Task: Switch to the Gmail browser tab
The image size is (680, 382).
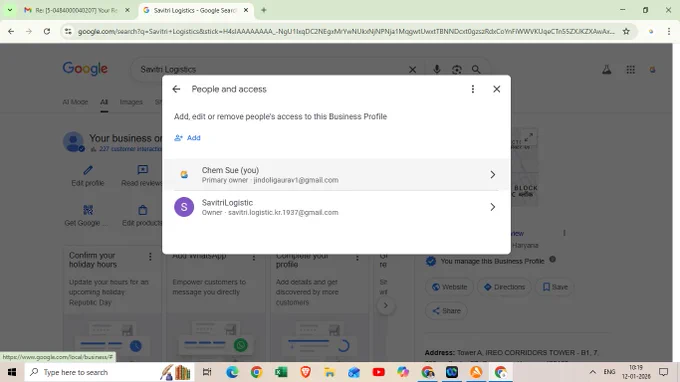Action: pos(78,10)
